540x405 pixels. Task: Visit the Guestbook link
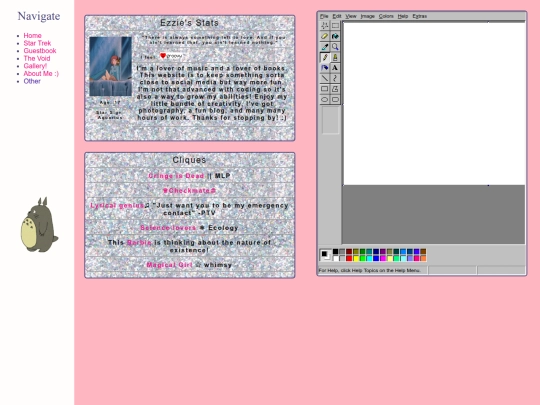tap(40, 51)
